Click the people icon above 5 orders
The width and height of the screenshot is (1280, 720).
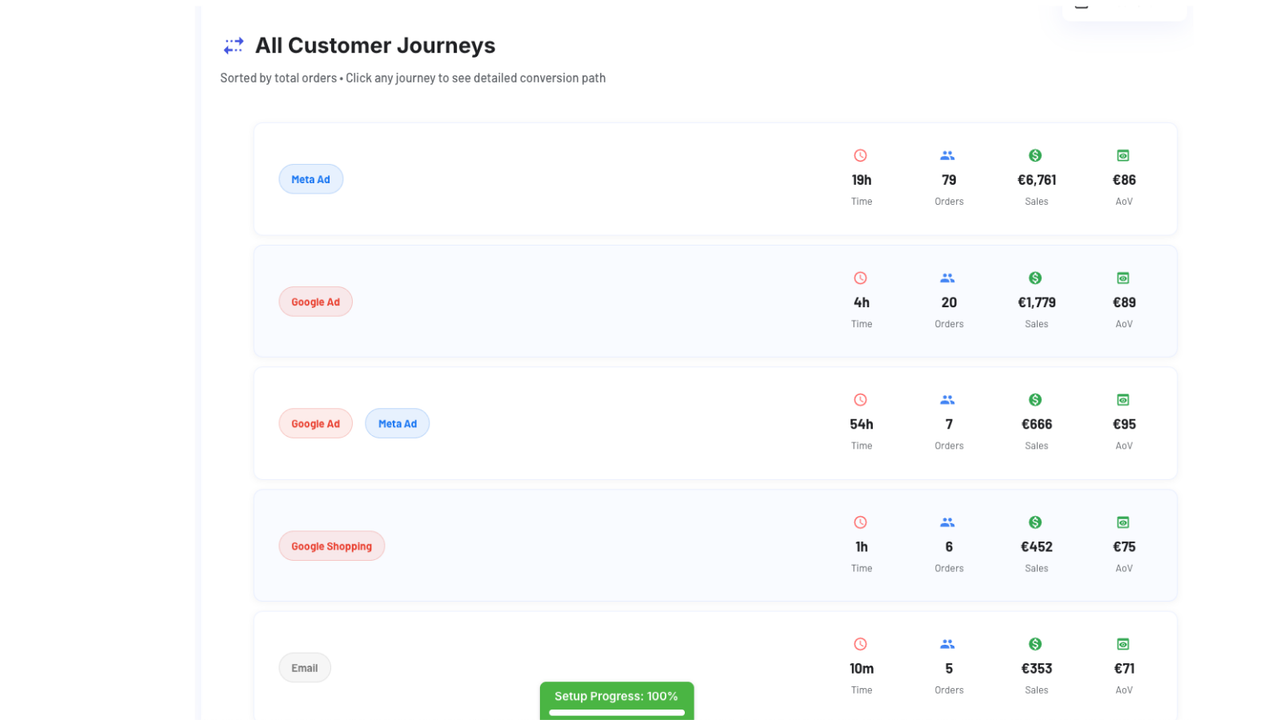coord(947,645)
